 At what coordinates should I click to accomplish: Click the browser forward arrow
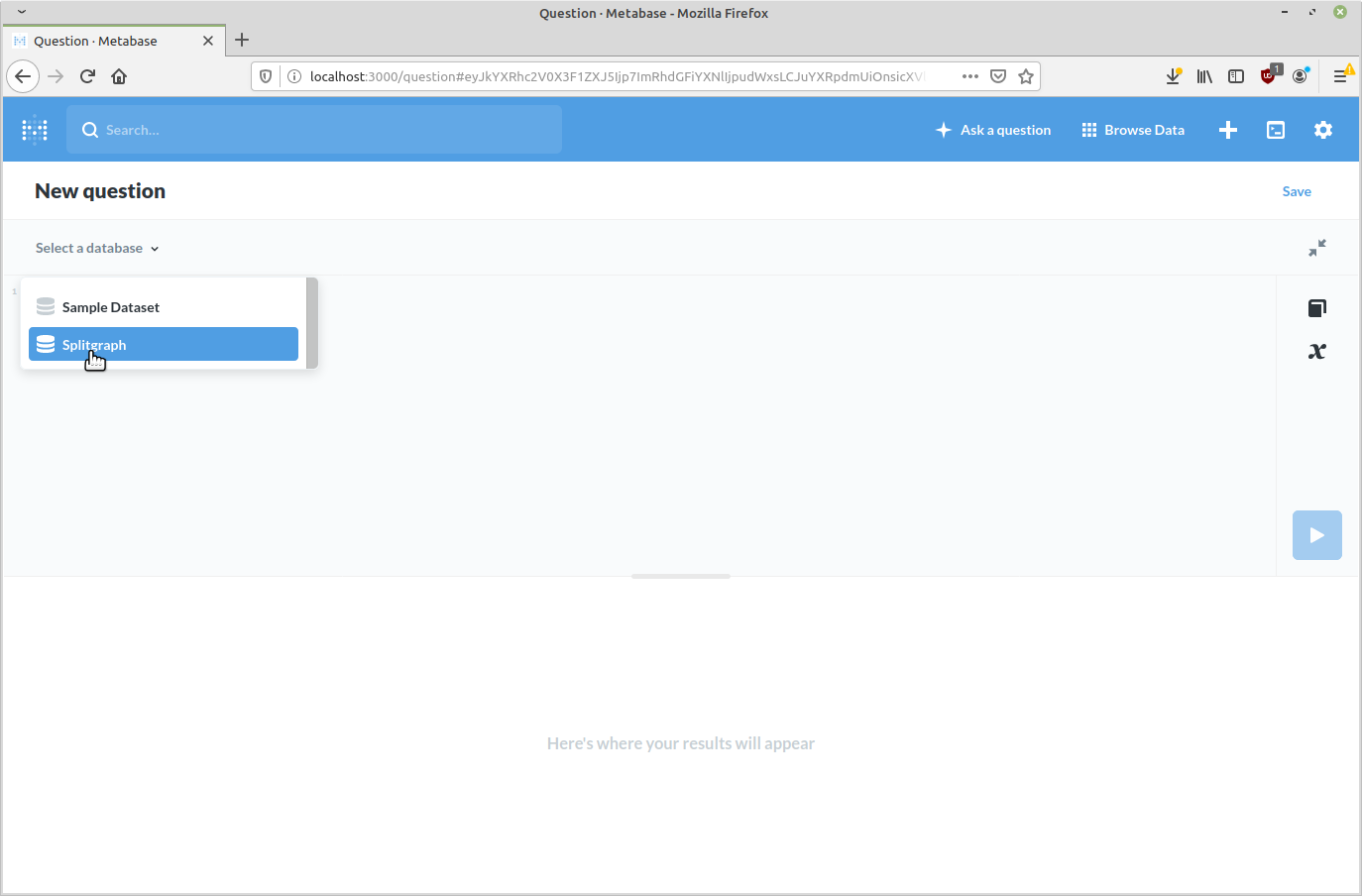coord(56,76)
